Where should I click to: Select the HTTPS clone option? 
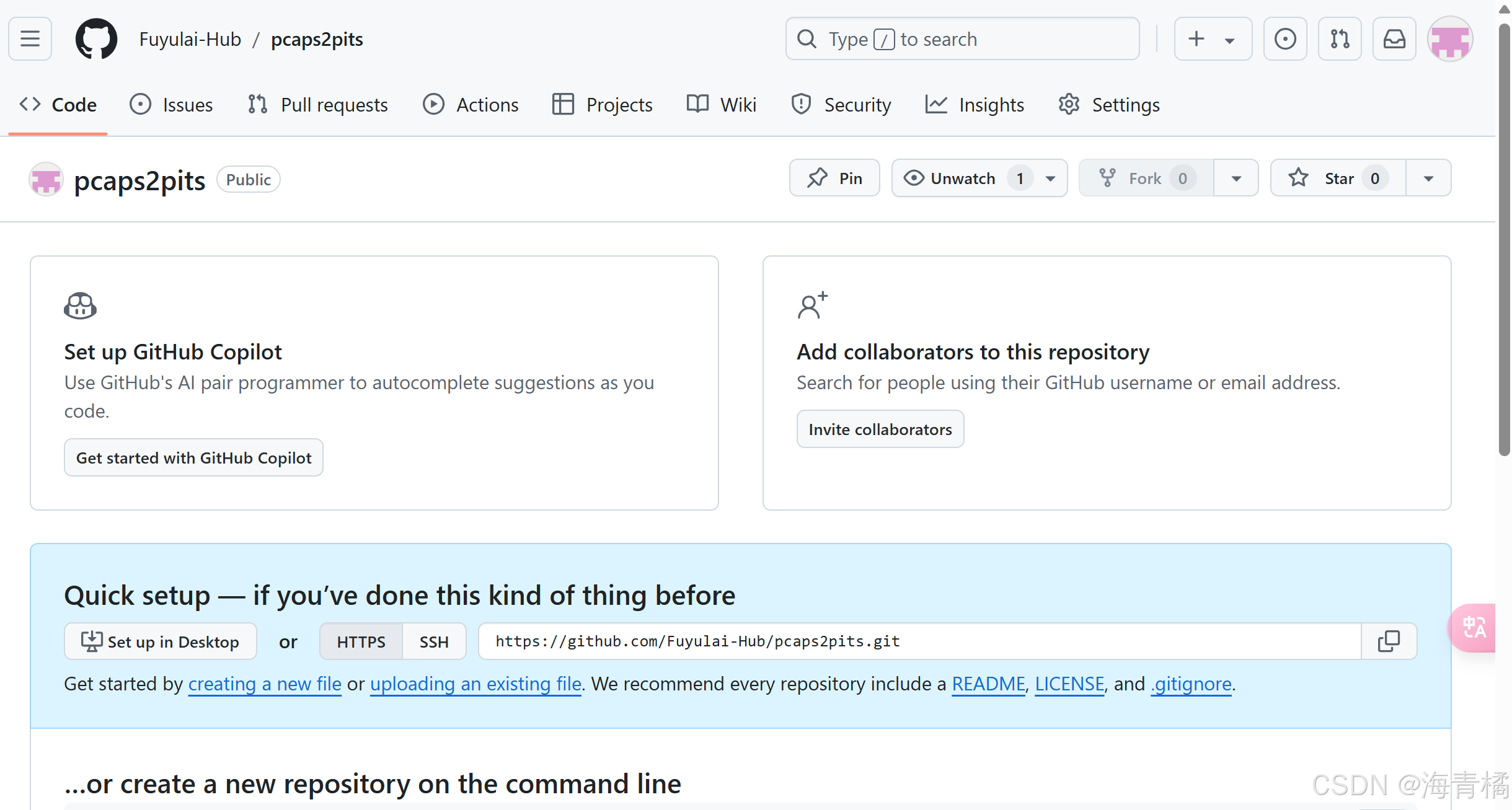click(x=361, y=641)
